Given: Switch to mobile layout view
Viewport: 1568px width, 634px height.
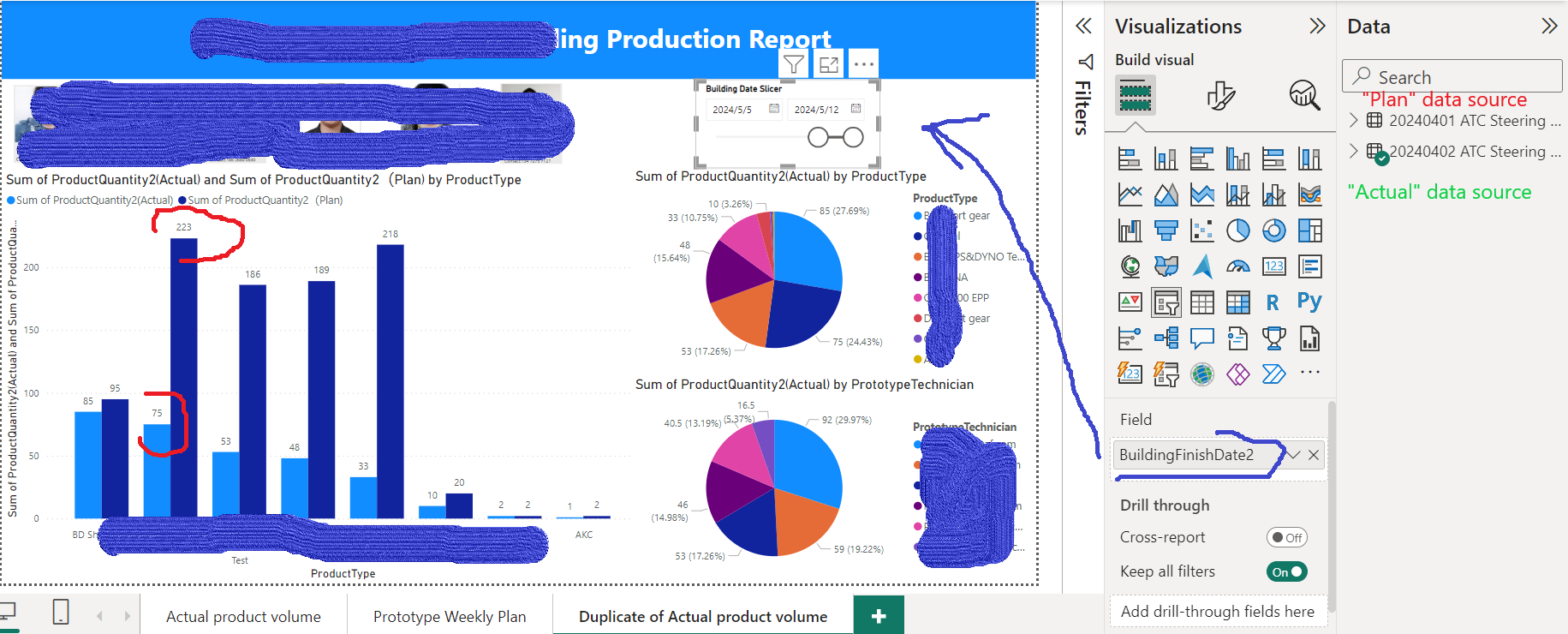Looking at the screenshot, I should click(x=61, y=613).
